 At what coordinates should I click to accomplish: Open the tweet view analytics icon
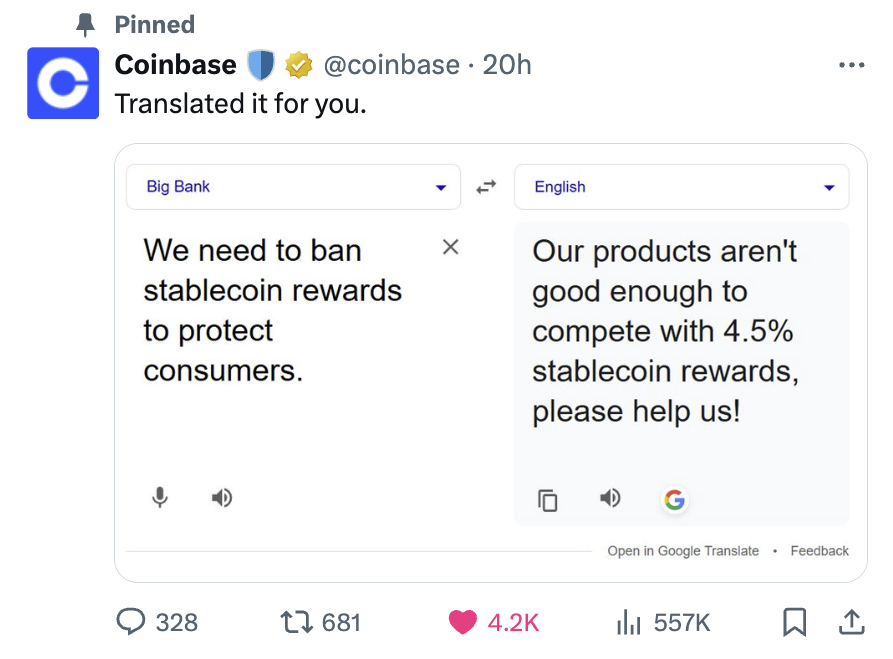[628, 622]
